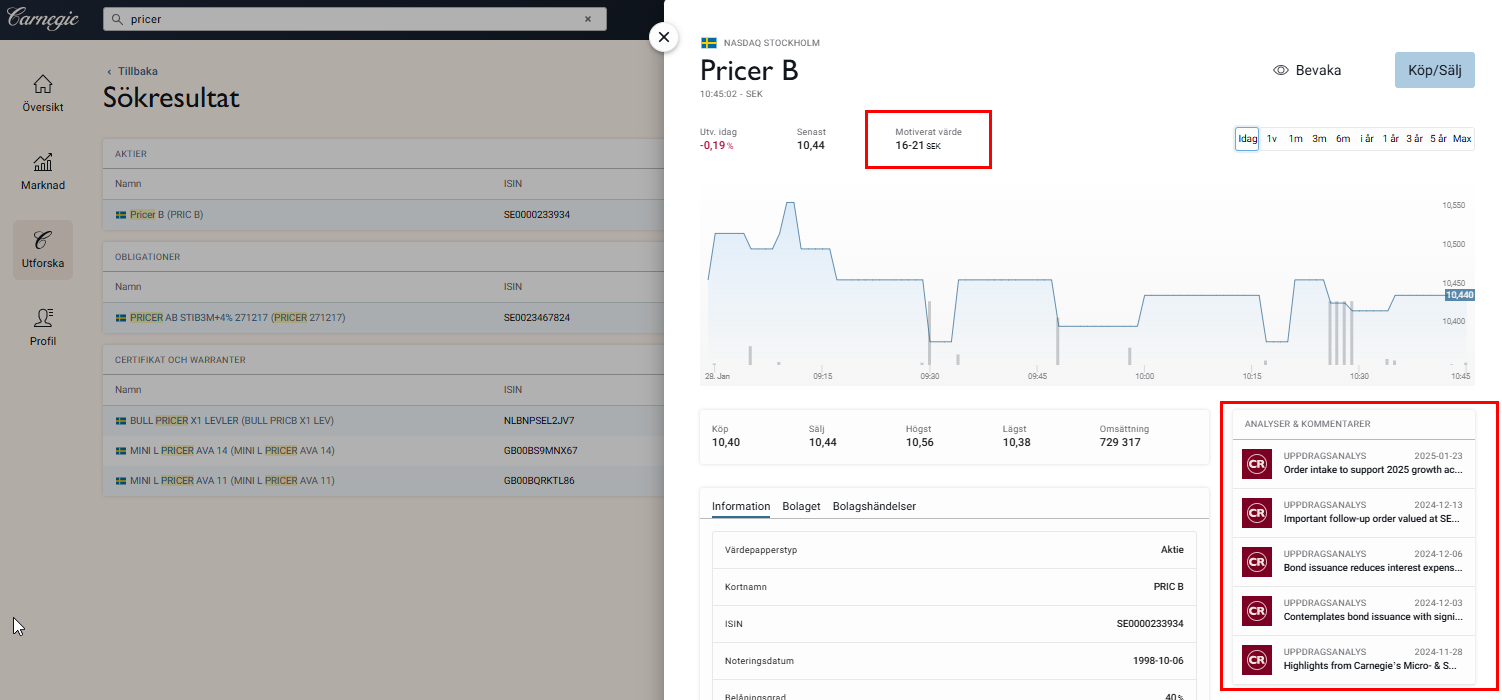Click the Swedish flag next to NASDAQ STOCKHOLM
Viewport: 1502px width, 700px height.
pos(709,43)
